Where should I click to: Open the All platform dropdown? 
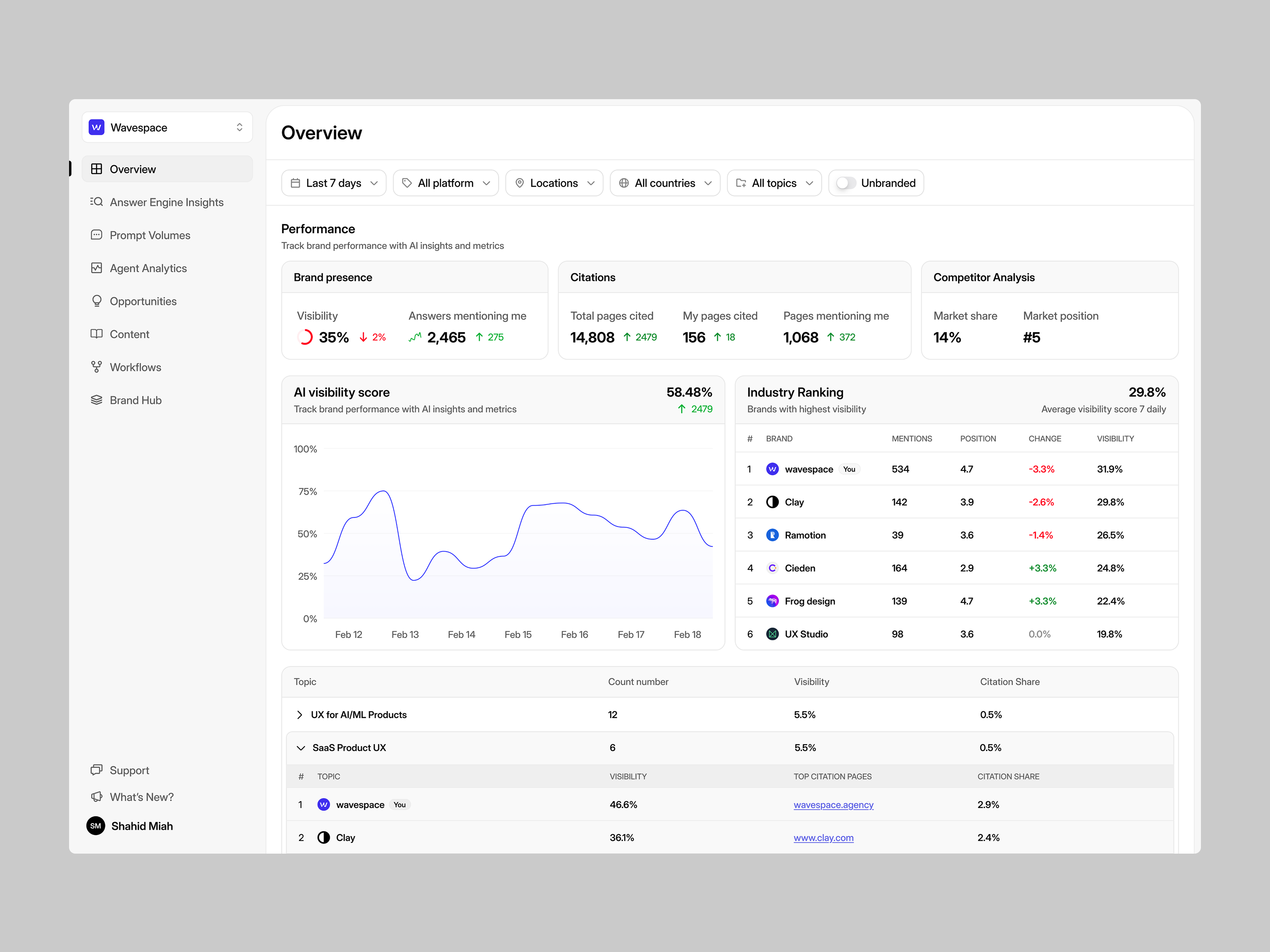click(x=446, y=183)
